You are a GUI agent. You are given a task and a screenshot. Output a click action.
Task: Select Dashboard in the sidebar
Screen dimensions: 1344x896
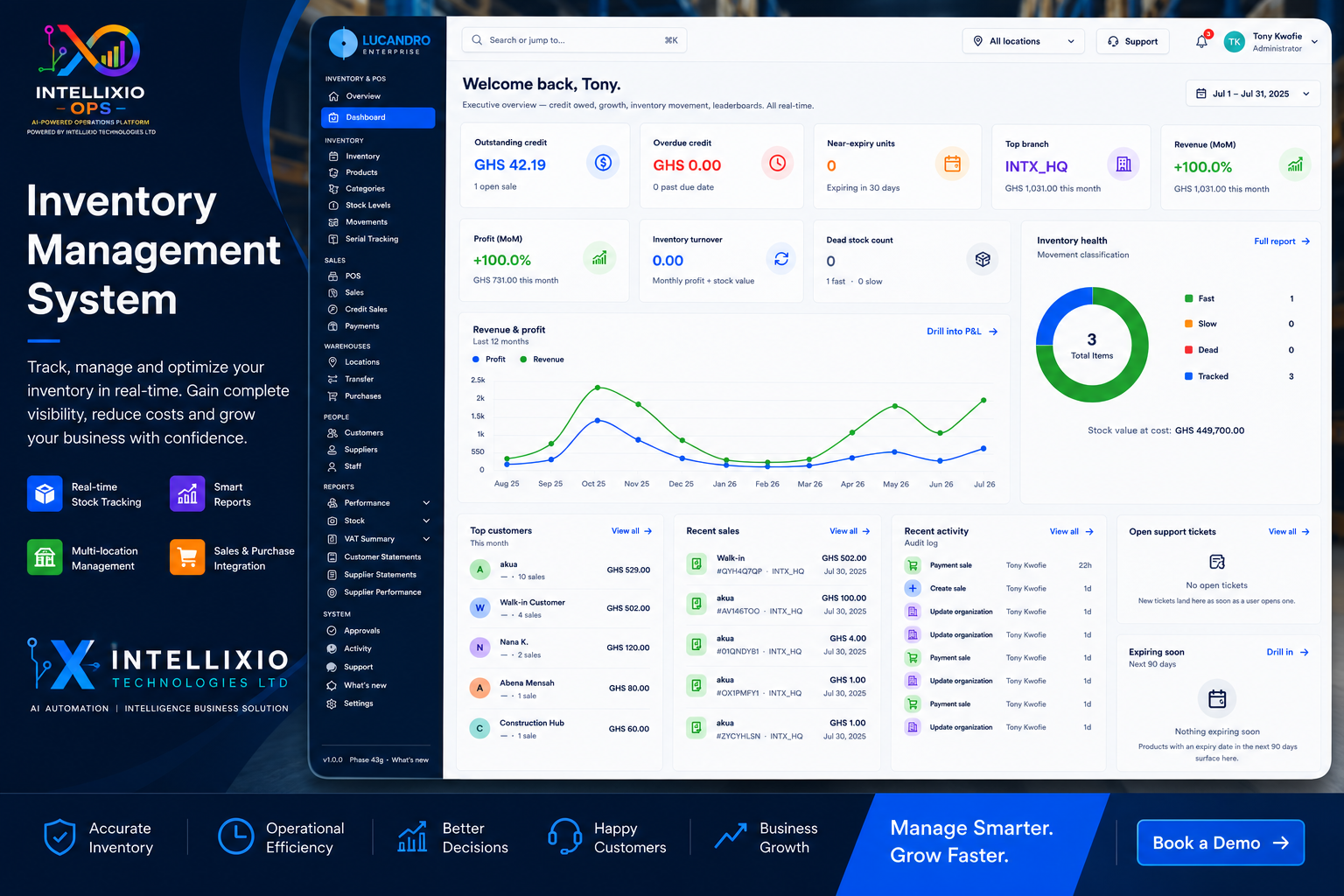point(378,117)
